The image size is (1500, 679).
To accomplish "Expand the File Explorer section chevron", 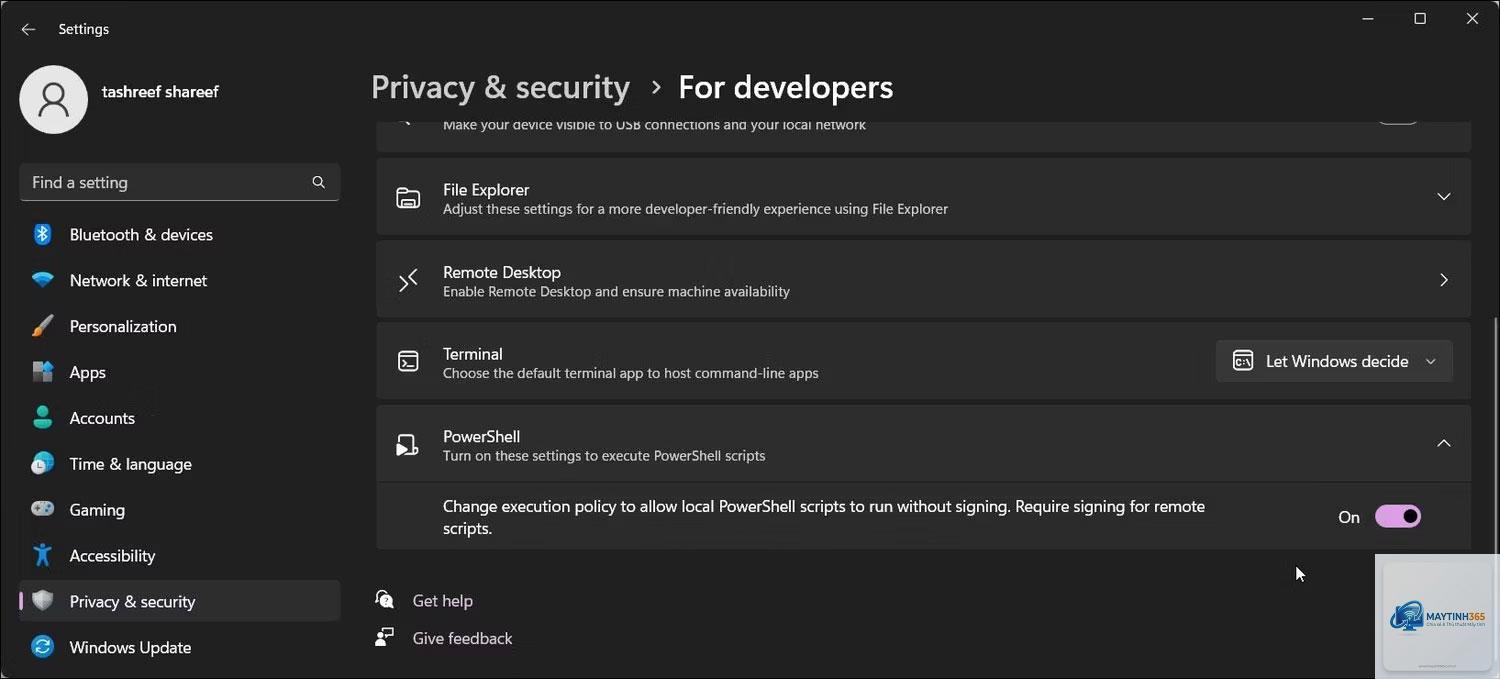I will [x=1444, y=197].
